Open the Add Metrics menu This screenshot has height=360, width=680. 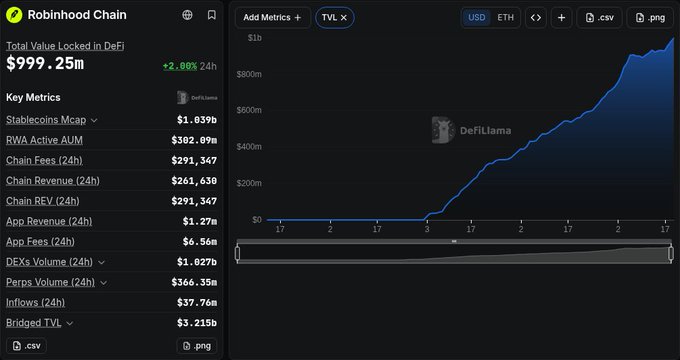point(272,18)
